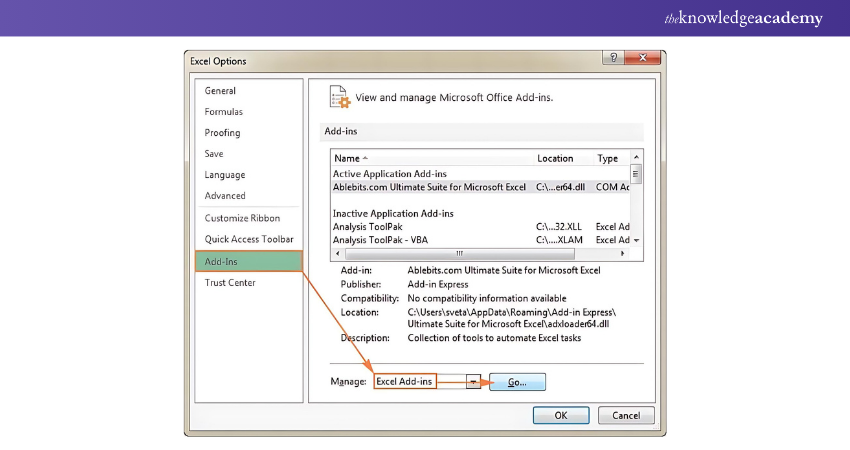
Task: Click the Cancel button
Action: (626, 415)
